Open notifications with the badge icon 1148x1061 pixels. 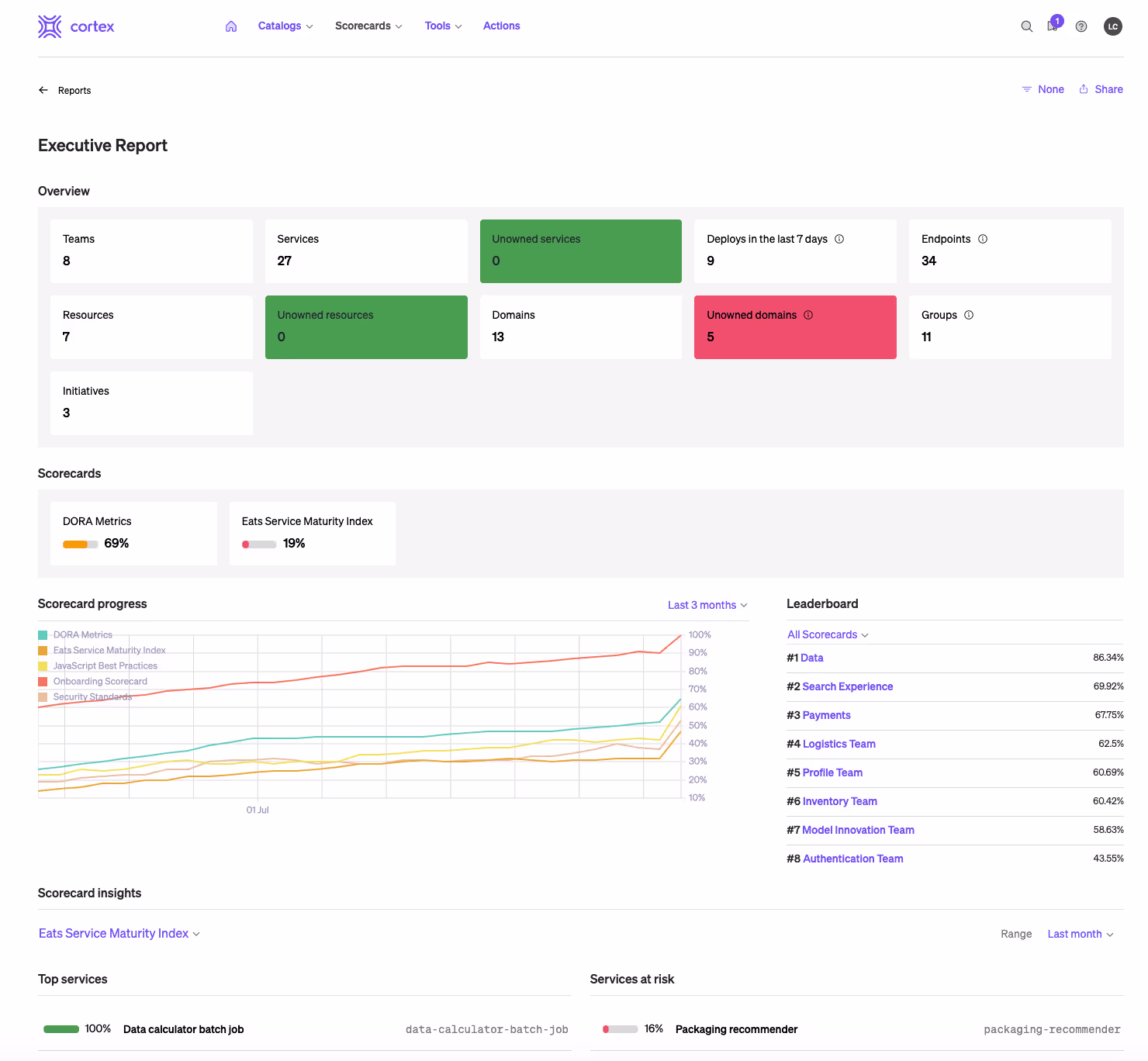pyautogui.click(x=1053, y=26)
